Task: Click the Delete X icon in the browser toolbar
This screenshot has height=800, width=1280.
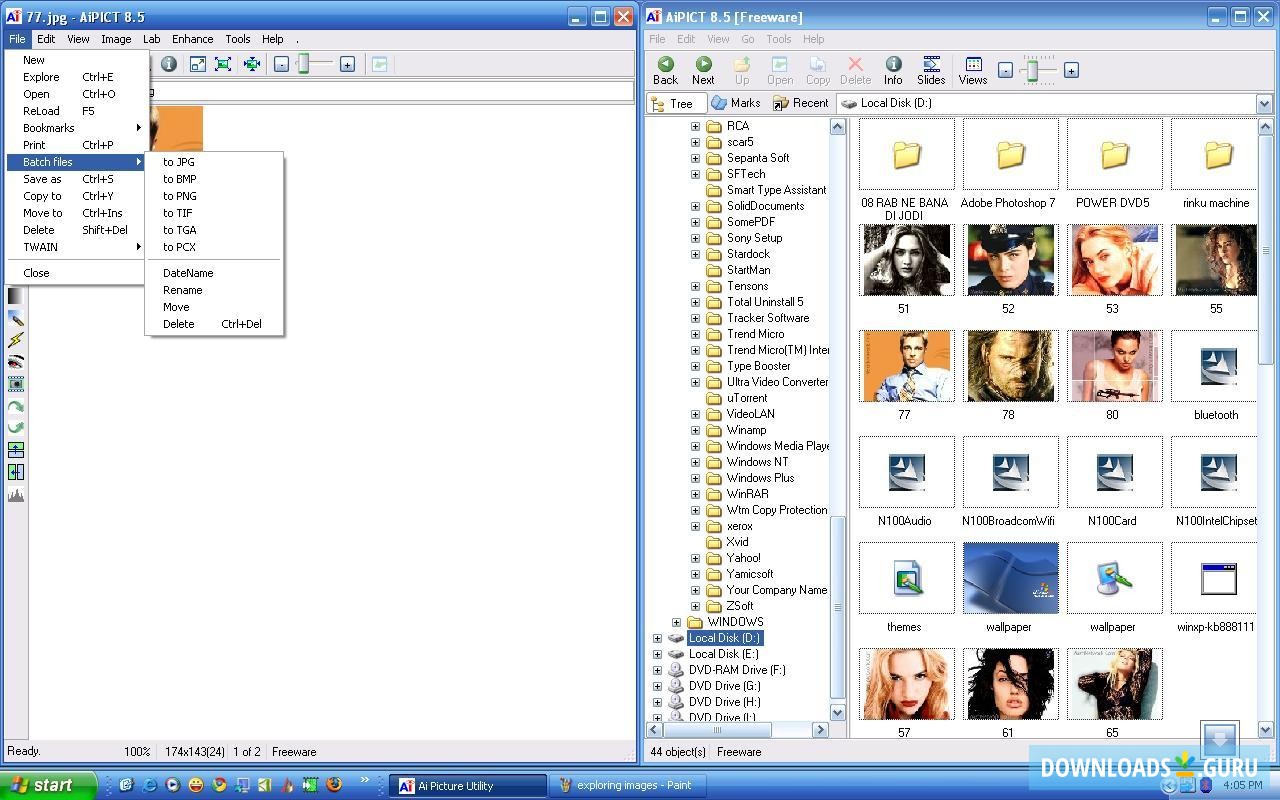Action: click(x=855, y=70)
